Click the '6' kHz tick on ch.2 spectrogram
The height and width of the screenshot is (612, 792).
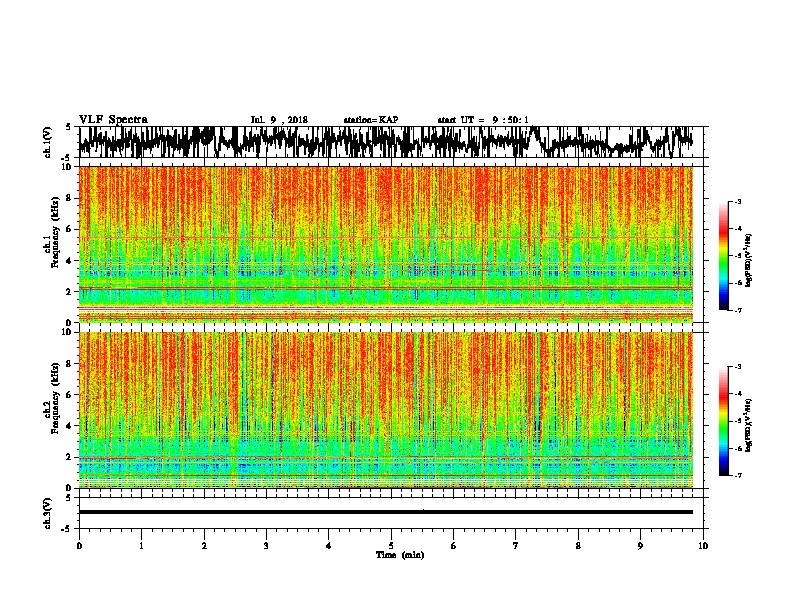pyautogui.click(x=70, y=394)
